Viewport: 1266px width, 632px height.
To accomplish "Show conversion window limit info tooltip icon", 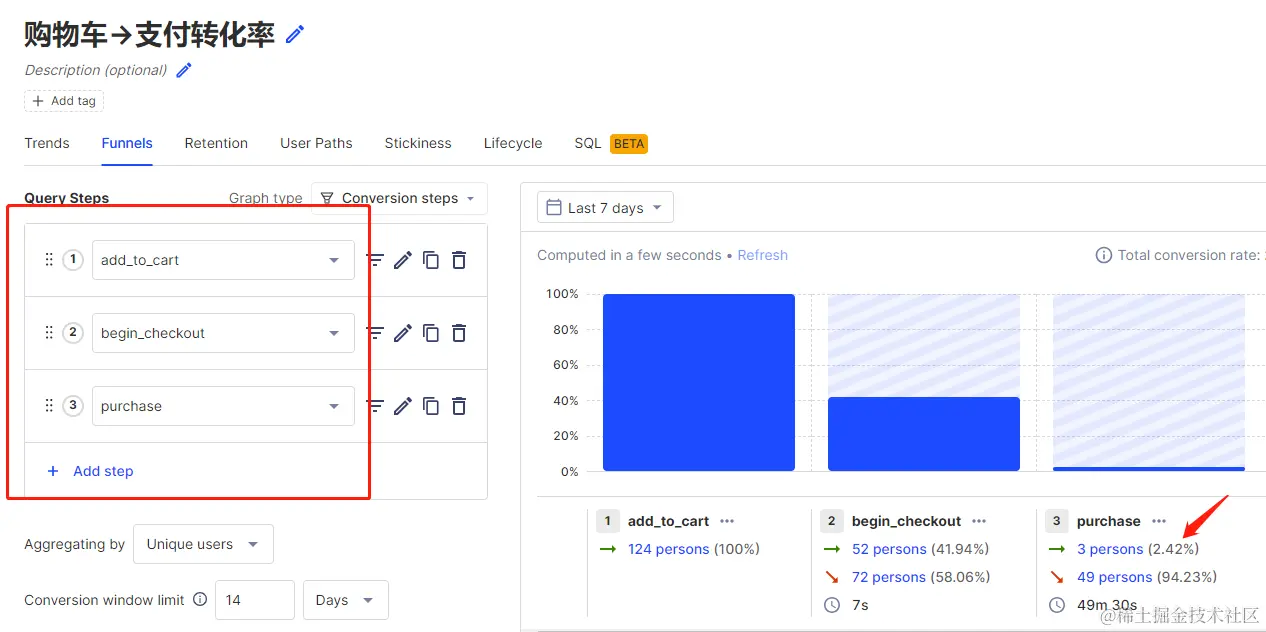I will click(x=200, y=600).
